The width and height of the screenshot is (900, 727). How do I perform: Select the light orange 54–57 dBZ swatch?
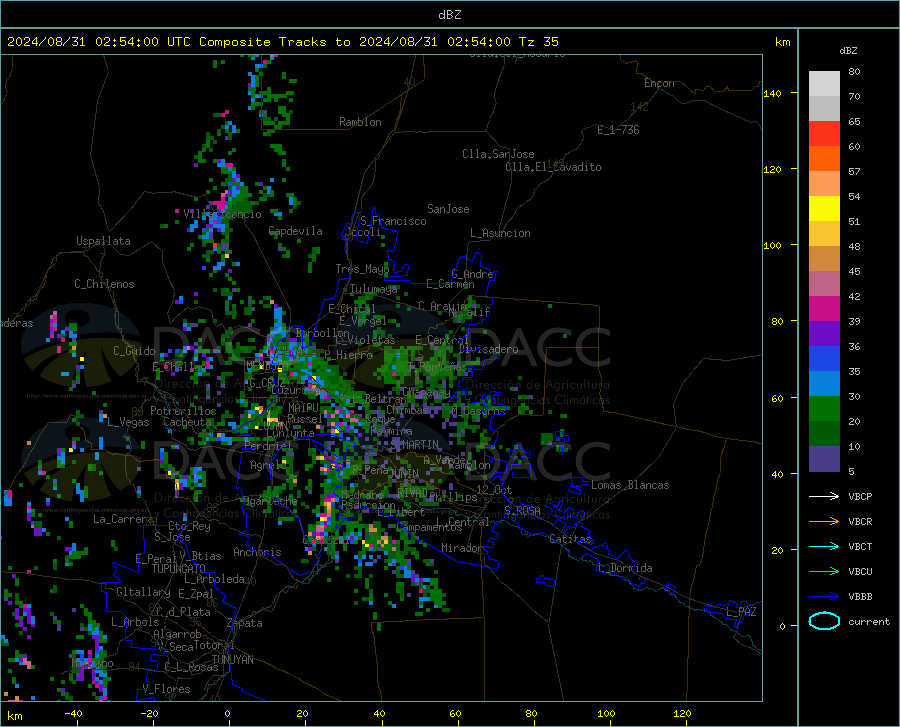(824, 184)
